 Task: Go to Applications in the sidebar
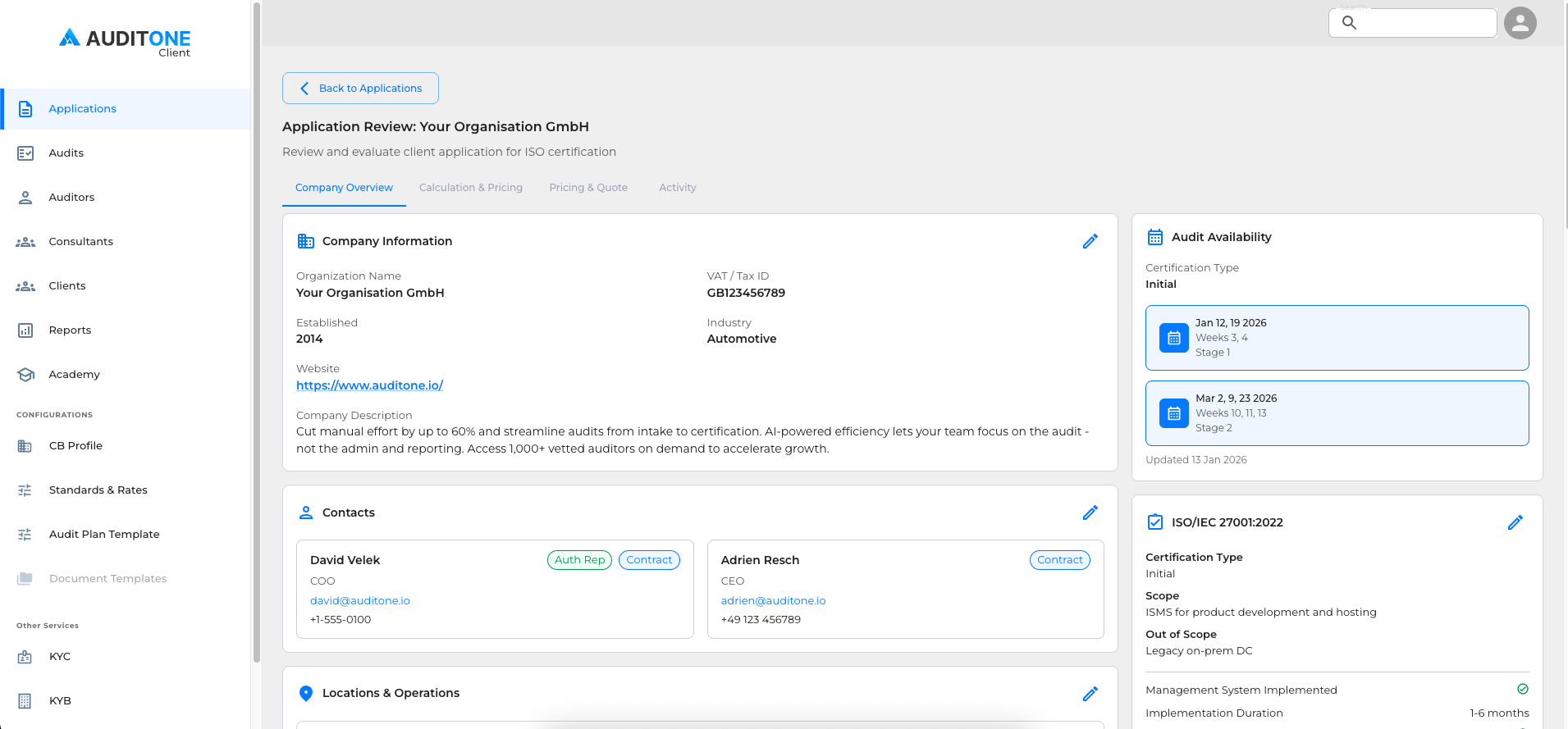click(125, 109)
